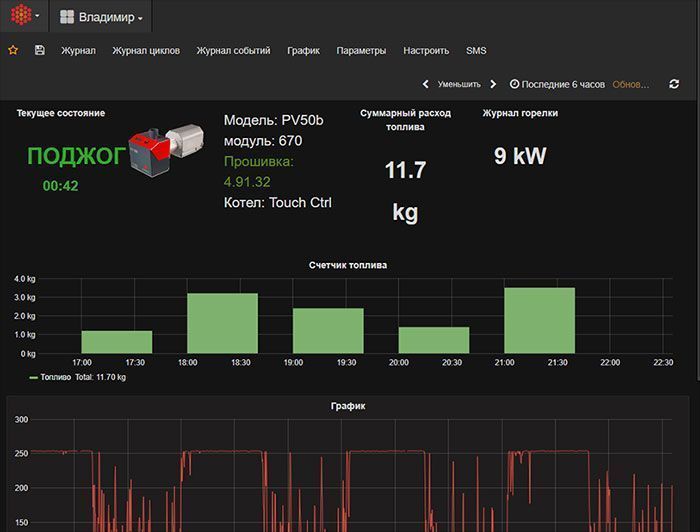The height and width of the screenshot is (532, 700).
Task: Open the Владимир dashboard picker dropdown
Action: [101, 17]
